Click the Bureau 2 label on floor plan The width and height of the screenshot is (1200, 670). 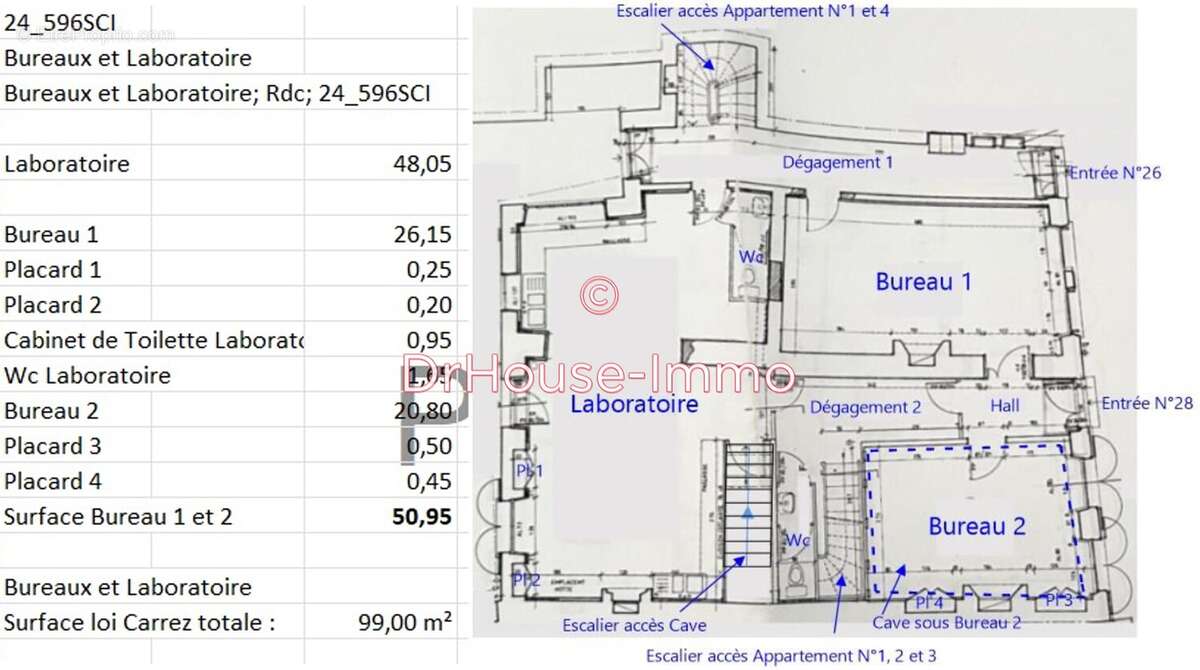point(977,527)
